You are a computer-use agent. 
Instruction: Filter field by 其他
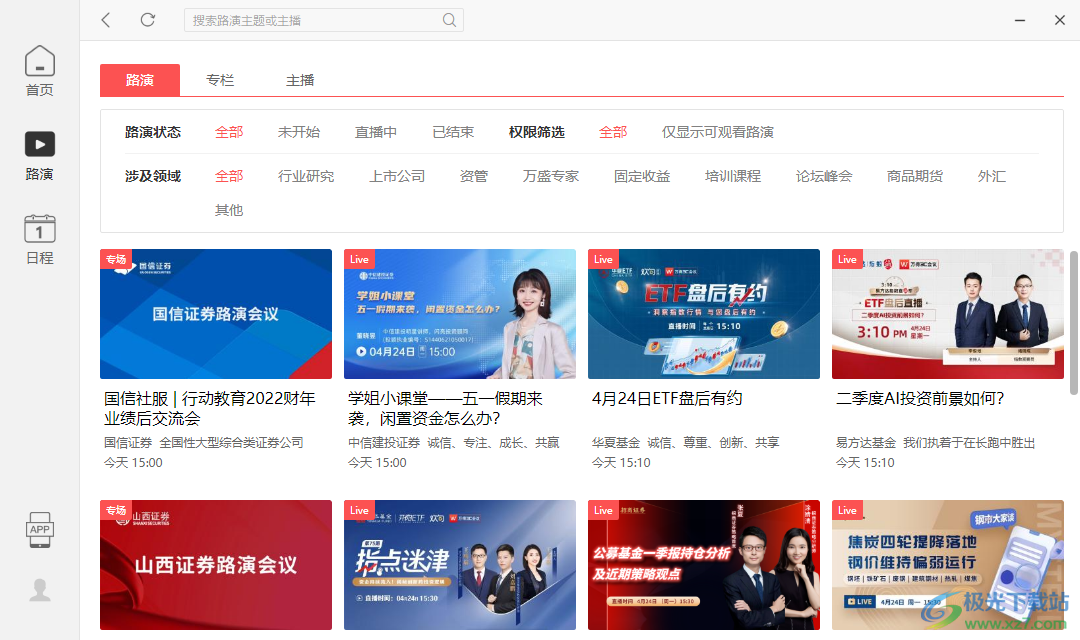[x=229, y=210]
